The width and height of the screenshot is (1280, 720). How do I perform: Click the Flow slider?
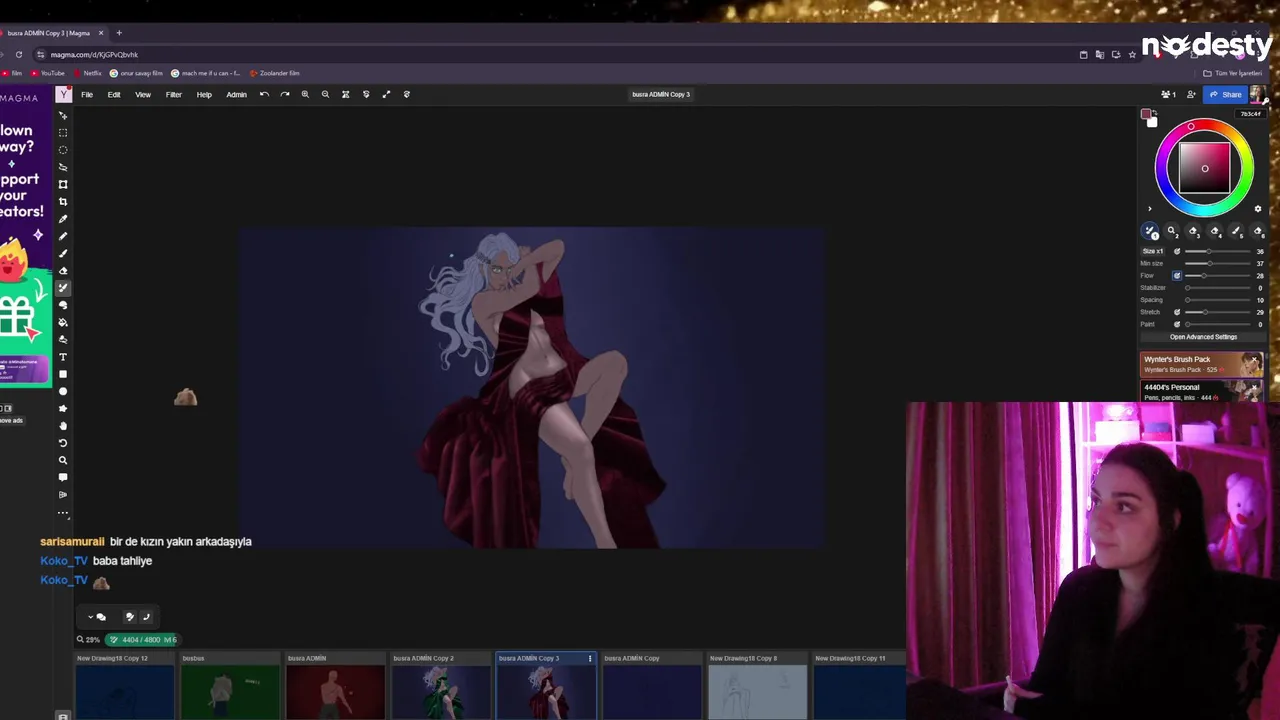coord(1218,275)
